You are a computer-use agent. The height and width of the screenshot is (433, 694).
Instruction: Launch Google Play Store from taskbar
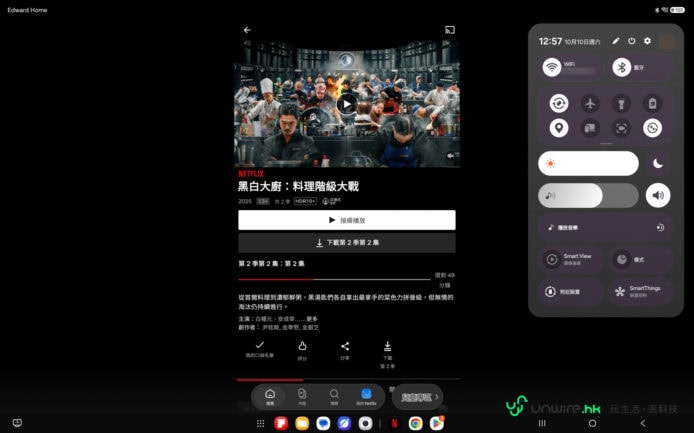click(x=437, y=423)
